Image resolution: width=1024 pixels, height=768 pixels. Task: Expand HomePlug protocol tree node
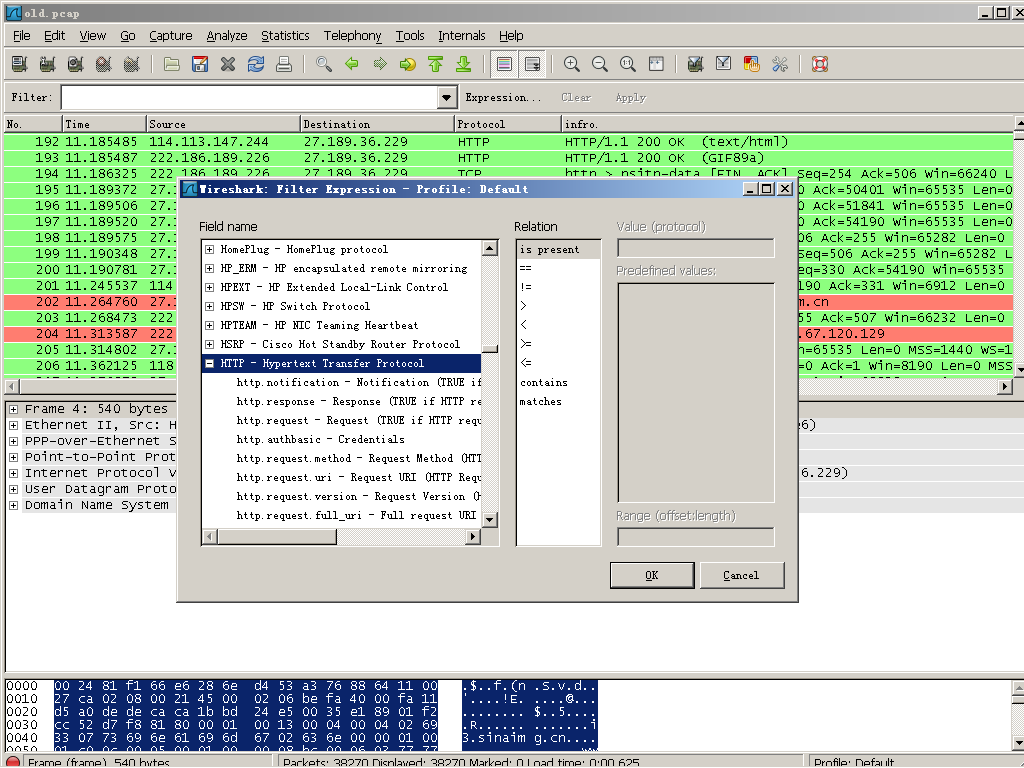[209, 249]
